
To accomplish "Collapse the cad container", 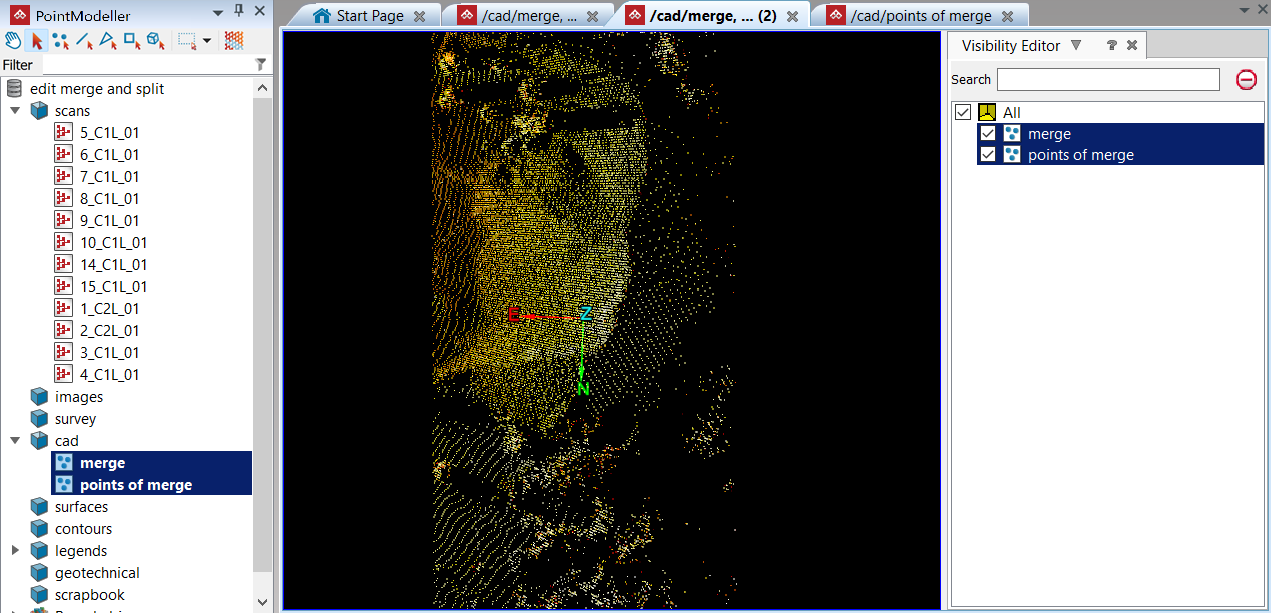I will point(15,441).
